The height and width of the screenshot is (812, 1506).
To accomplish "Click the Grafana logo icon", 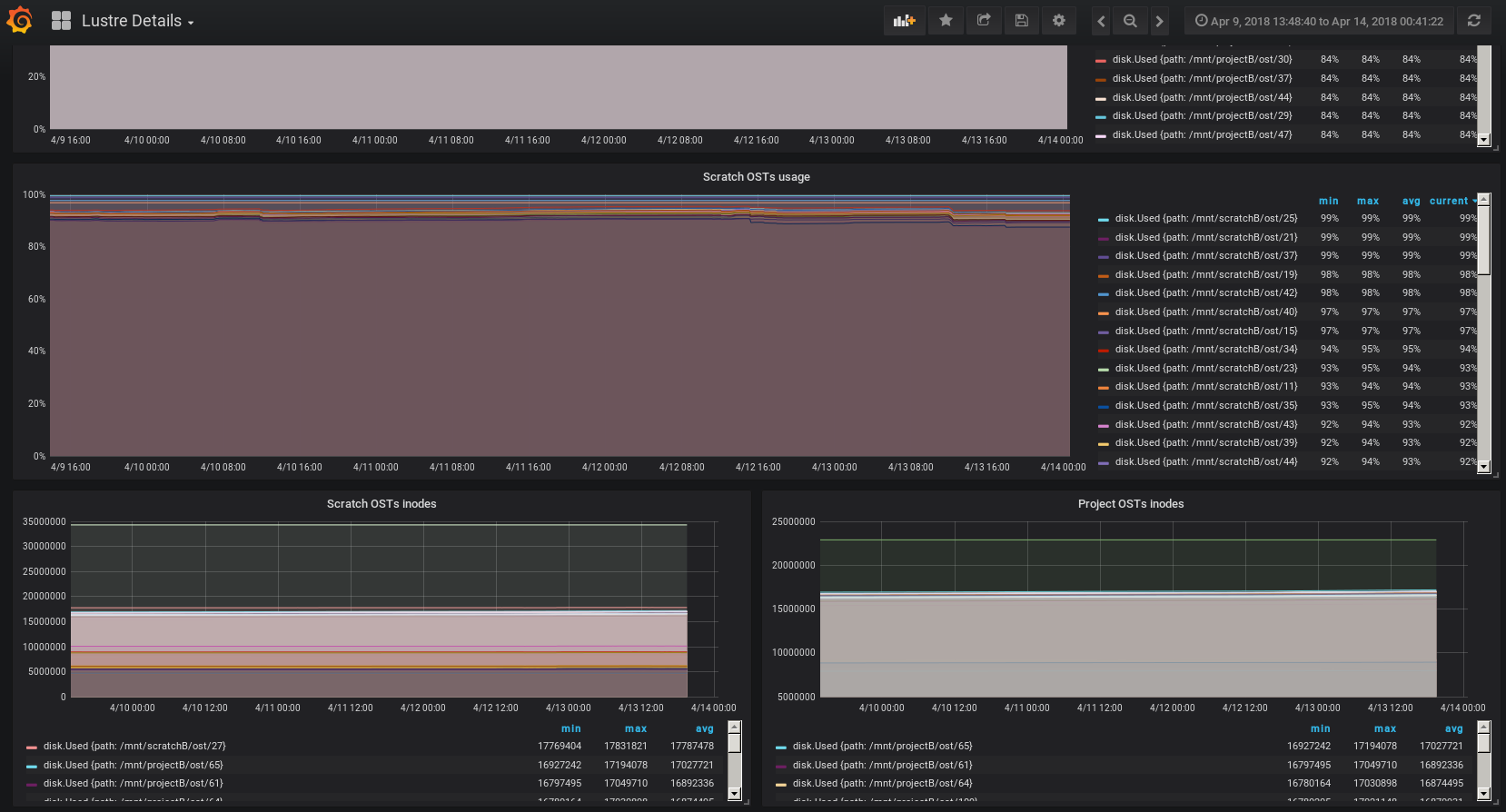I will point(19,20).
